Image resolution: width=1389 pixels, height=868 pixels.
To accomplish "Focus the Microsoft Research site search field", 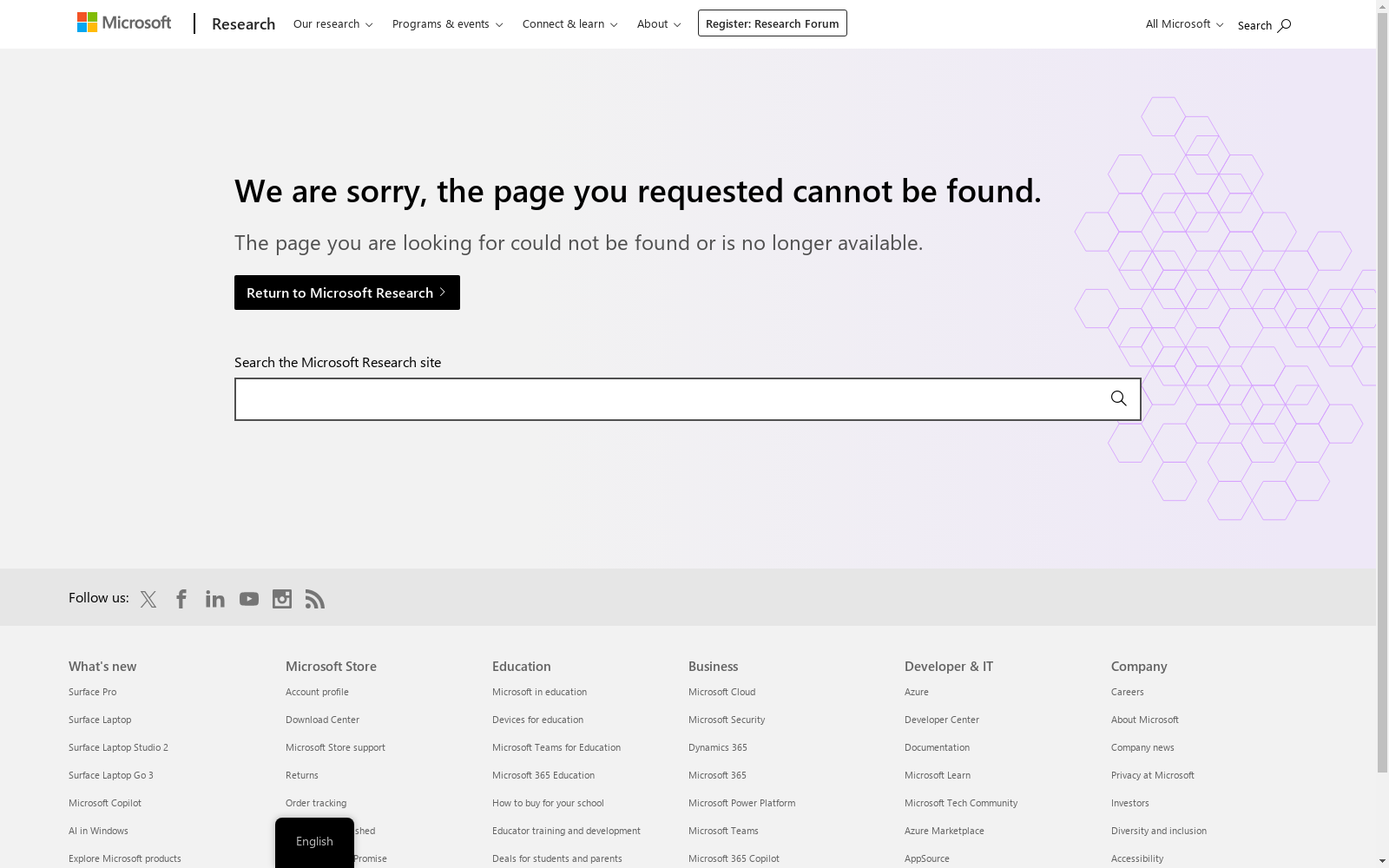I will pyautogui.click(x=688, y=399).
